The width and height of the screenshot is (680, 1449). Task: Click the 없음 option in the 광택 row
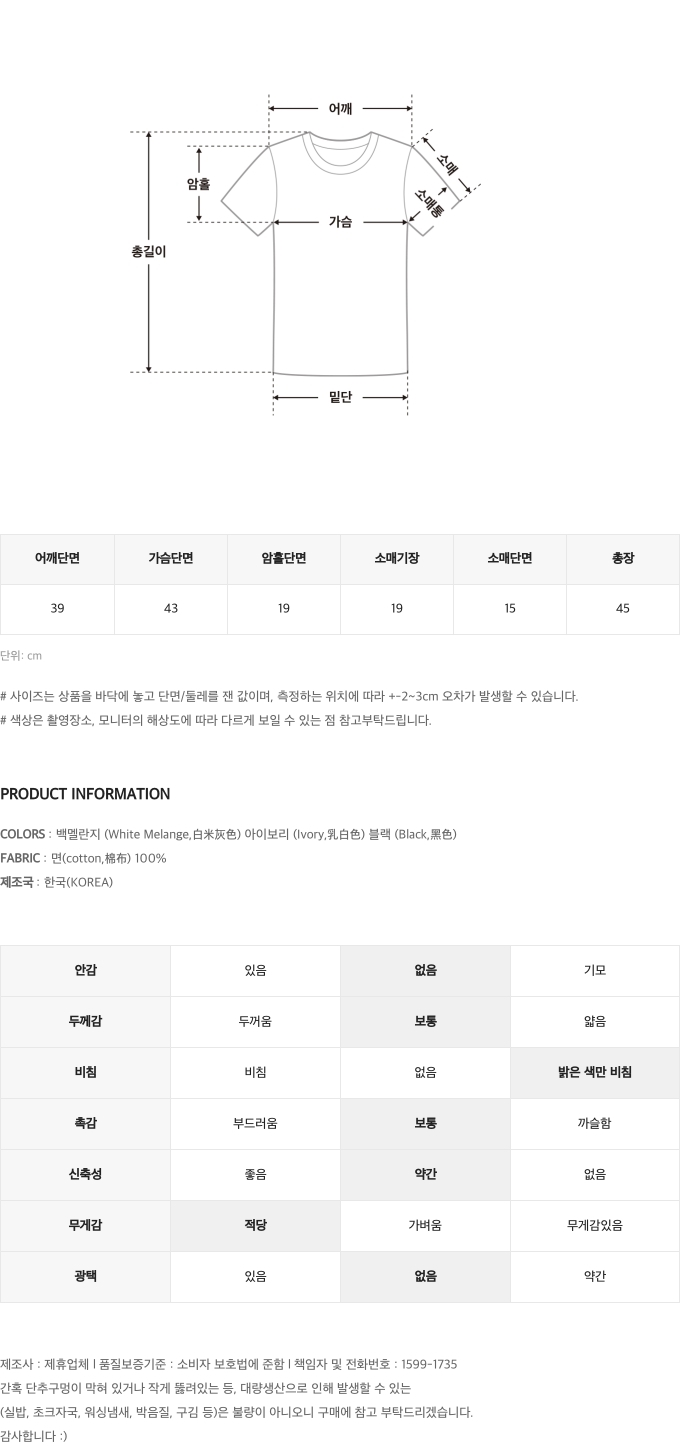(425, 1276)
